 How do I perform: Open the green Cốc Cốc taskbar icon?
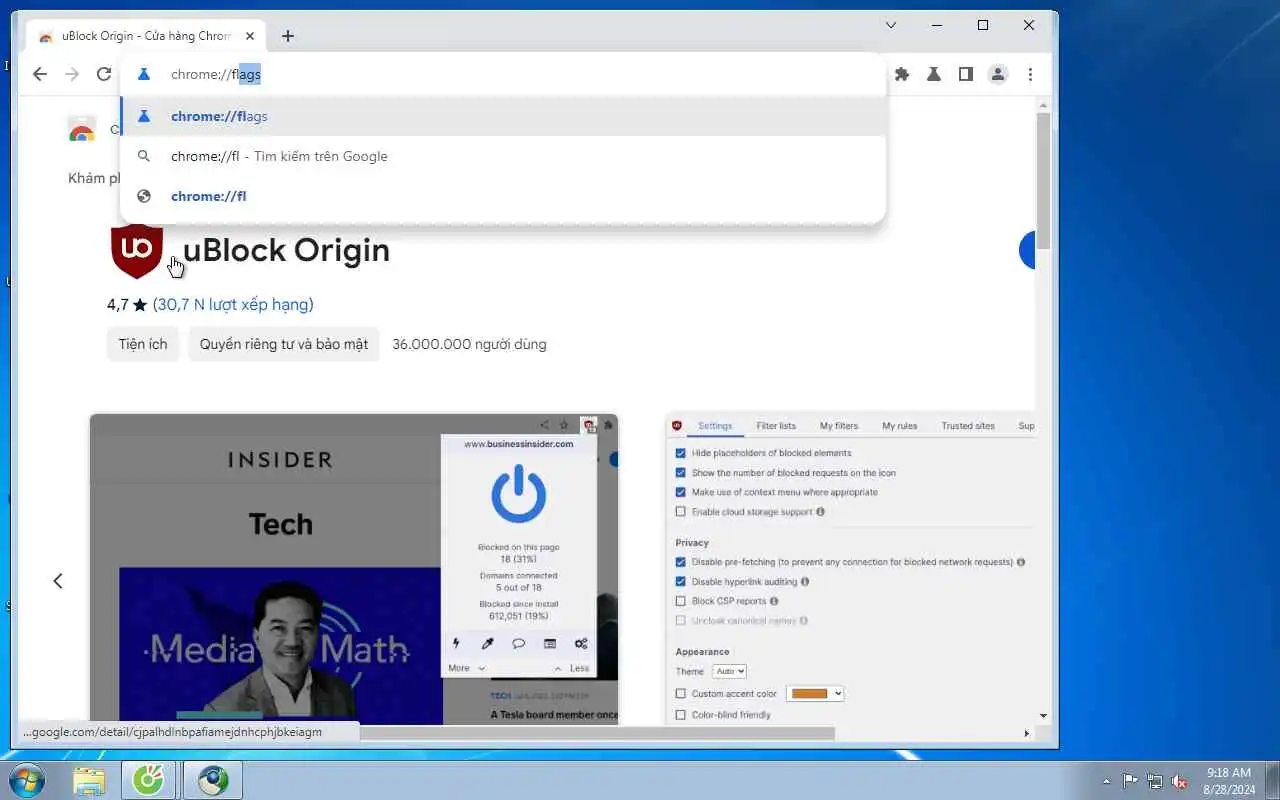click(150, 780)
